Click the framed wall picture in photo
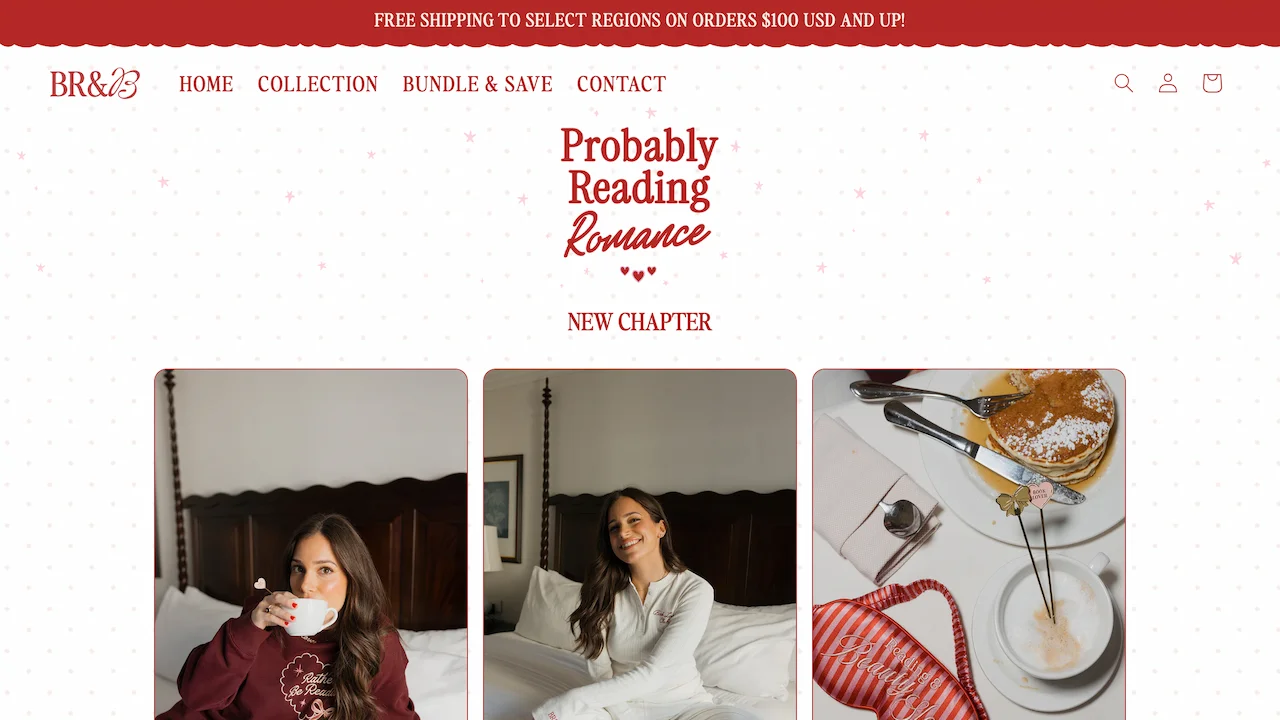This screenshot has height=720, width=1280. coord(503,508)
